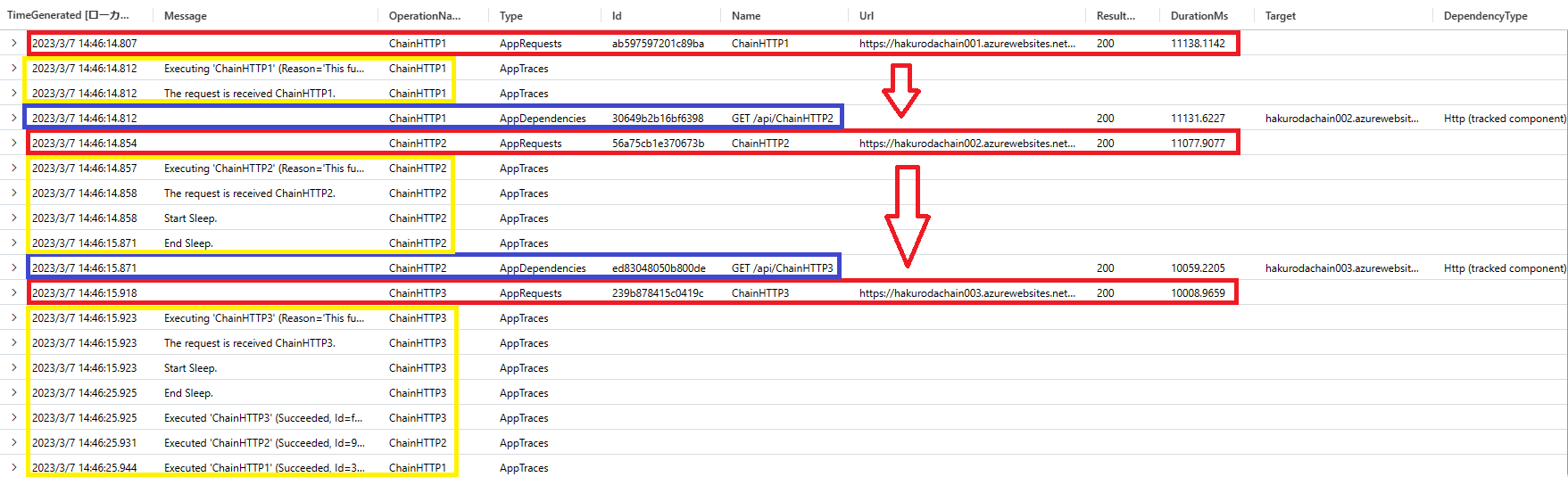Screen dimensions: 1568x477
Task: Click the Id value ab597597201c89ba
Action: [658, 43]
